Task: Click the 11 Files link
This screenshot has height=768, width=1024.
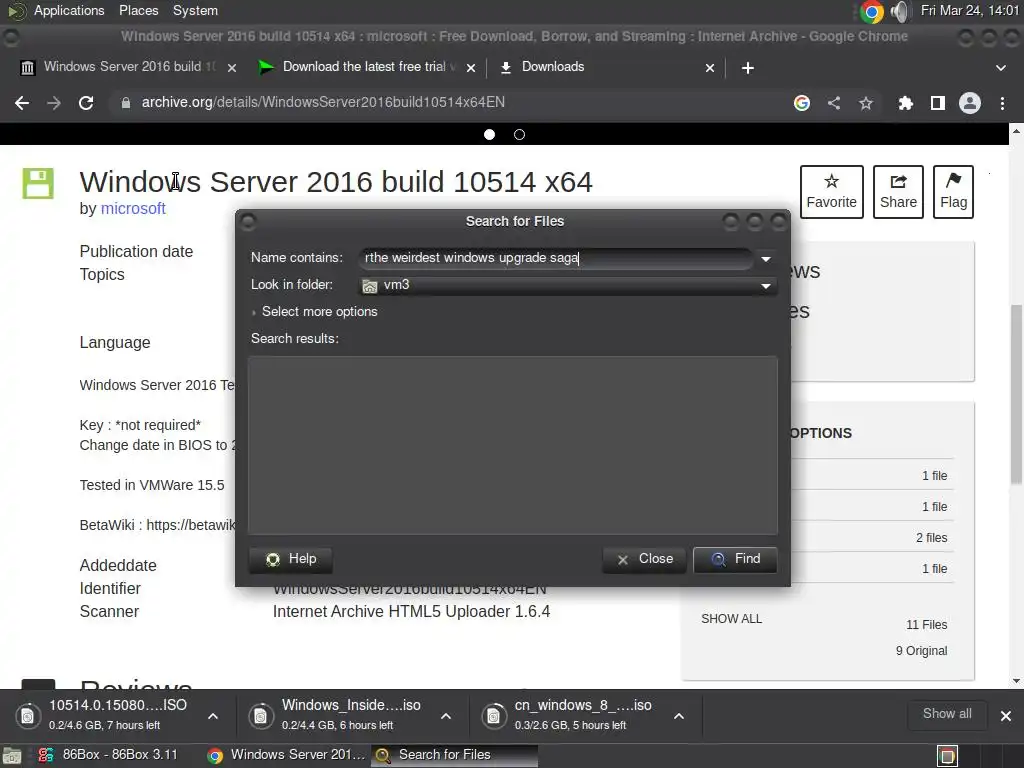Action: tap(926, 625)
